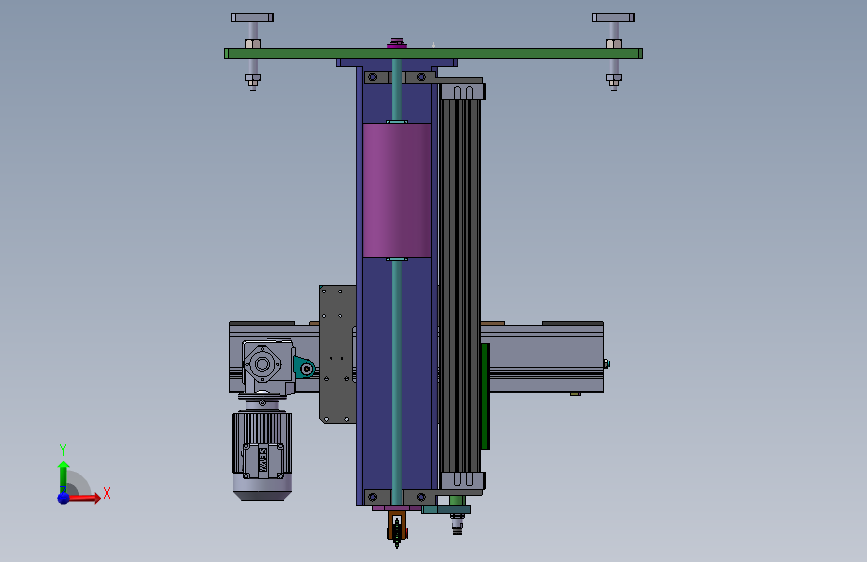Click the blue Z axis ball of the triad

pyautogui.click(x=64, y=498)
